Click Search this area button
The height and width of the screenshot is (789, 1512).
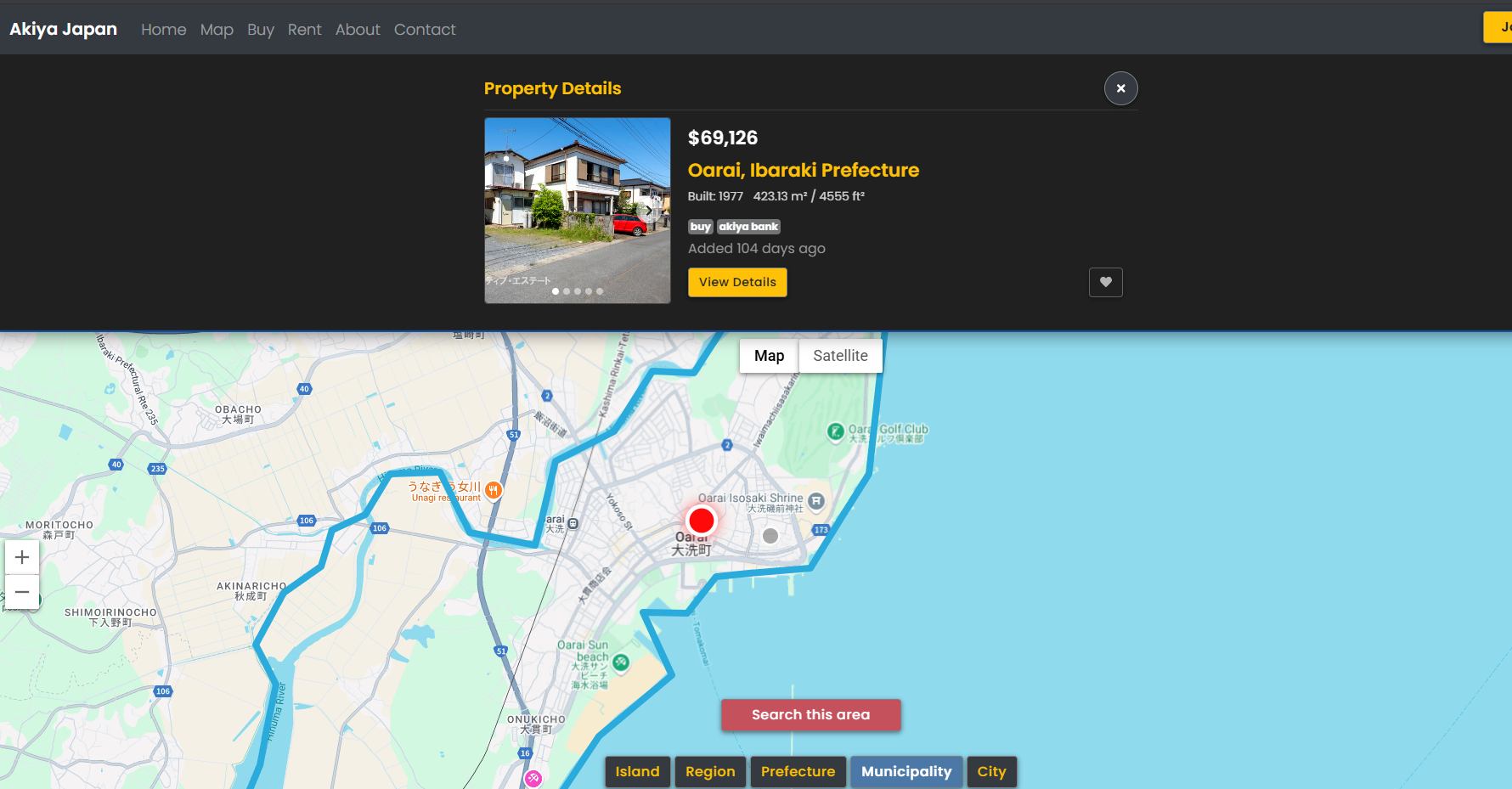click(810, 715)
